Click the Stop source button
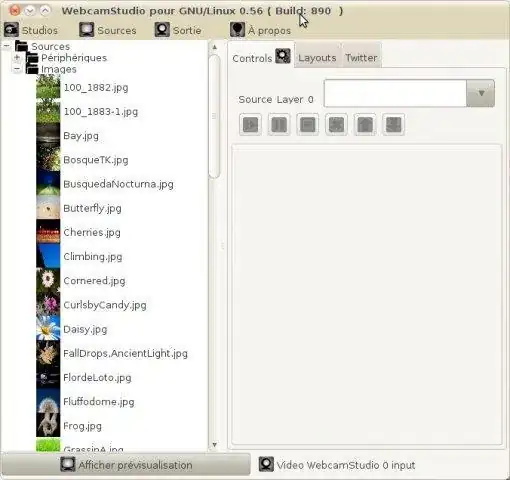 click(x=307, y=125)
